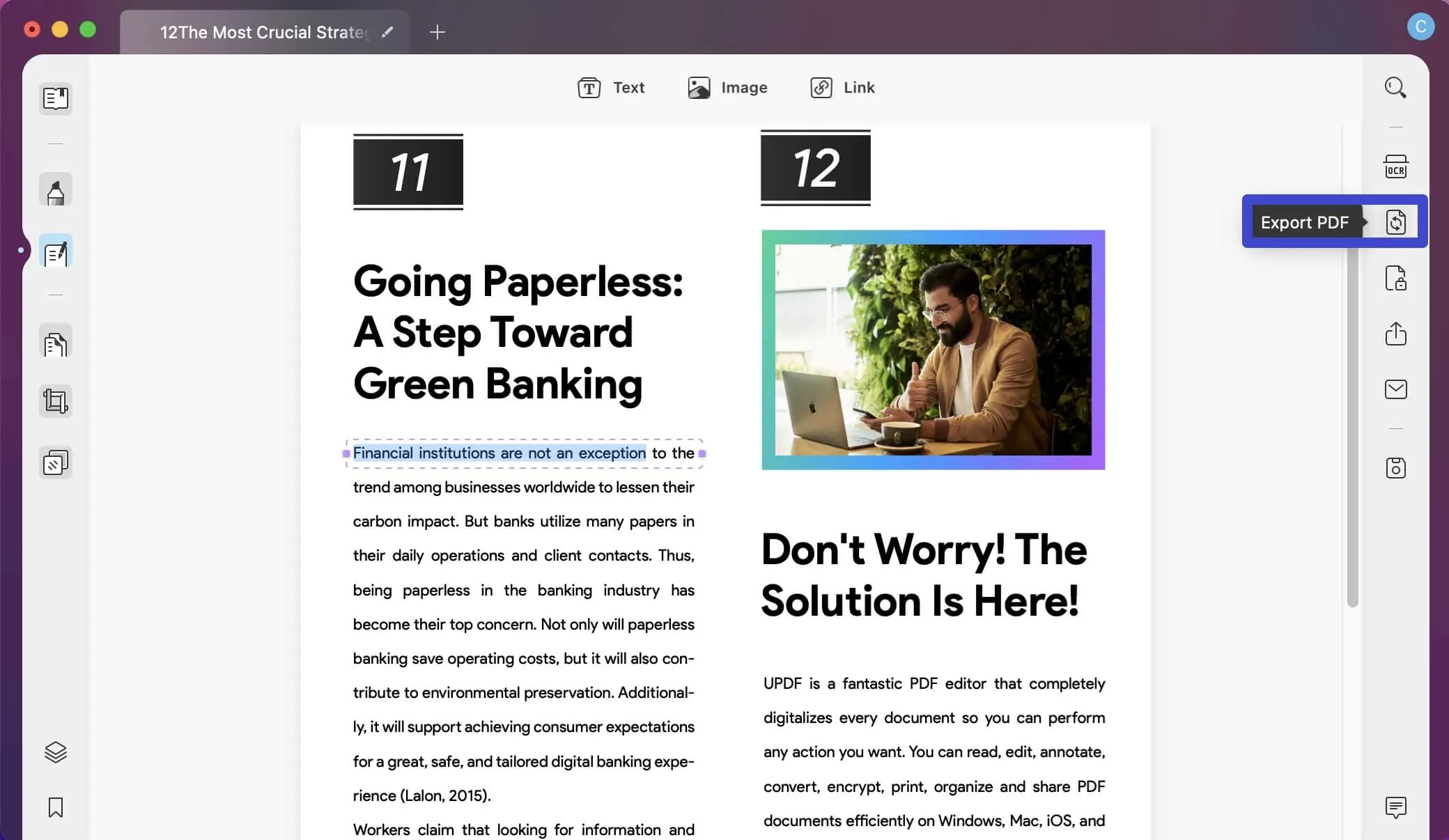The width and height of the screenshot is (1449, 840).
Task: Open the OCR tool panel
Action: [1396, 166]
